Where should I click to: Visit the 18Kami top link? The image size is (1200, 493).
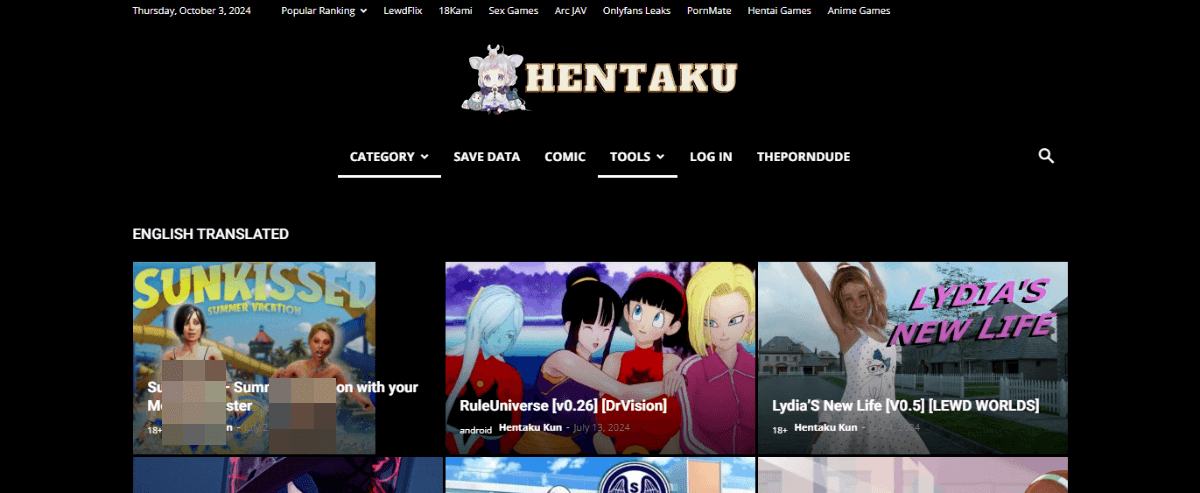(455, 11)
